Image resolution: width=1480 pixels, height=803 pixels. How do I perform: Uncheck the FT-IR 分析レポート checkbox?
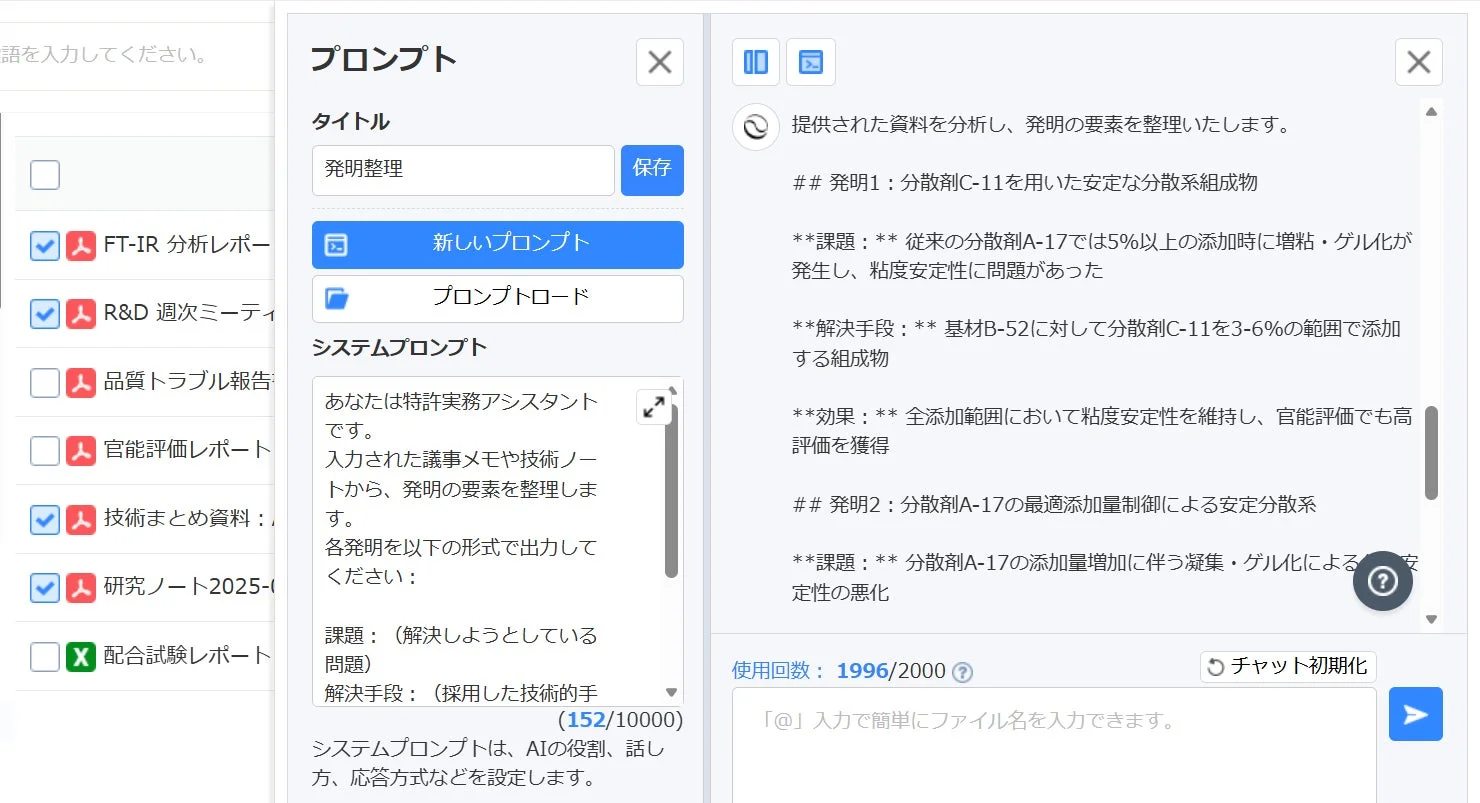44,245
